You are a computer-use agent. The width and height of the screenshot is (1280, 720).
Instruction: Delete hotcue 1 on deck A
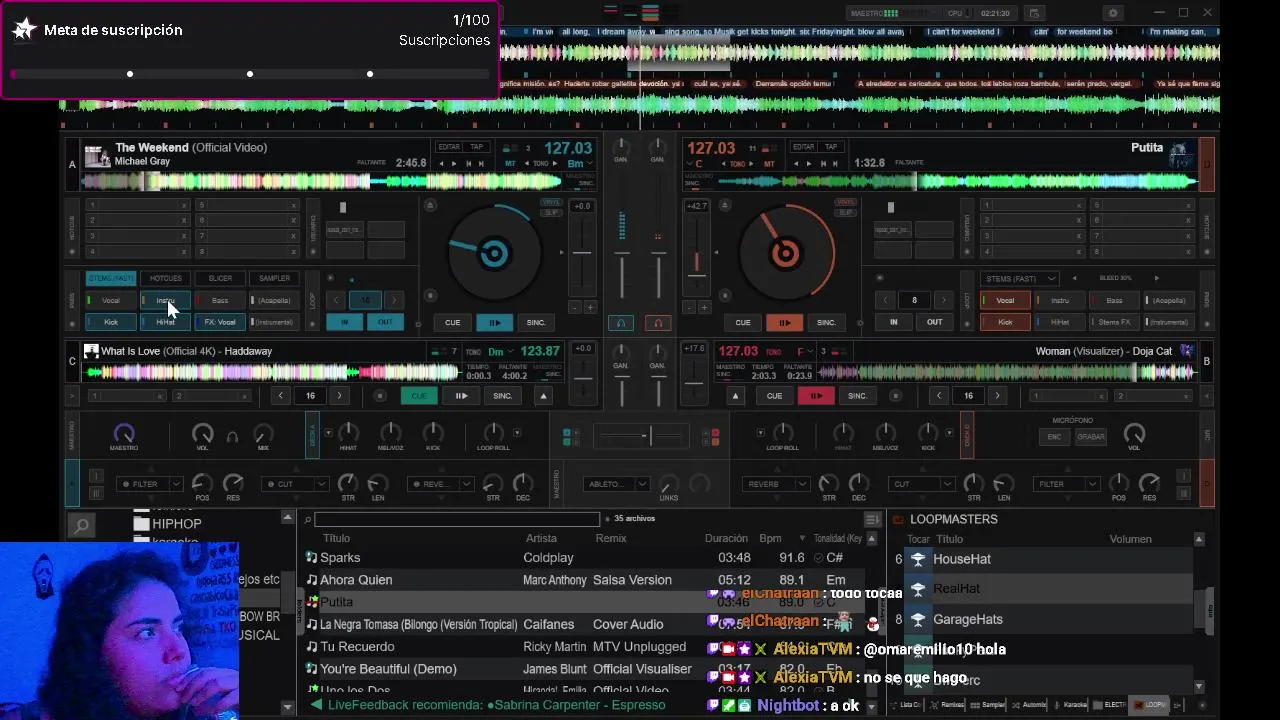click(184, 206)
